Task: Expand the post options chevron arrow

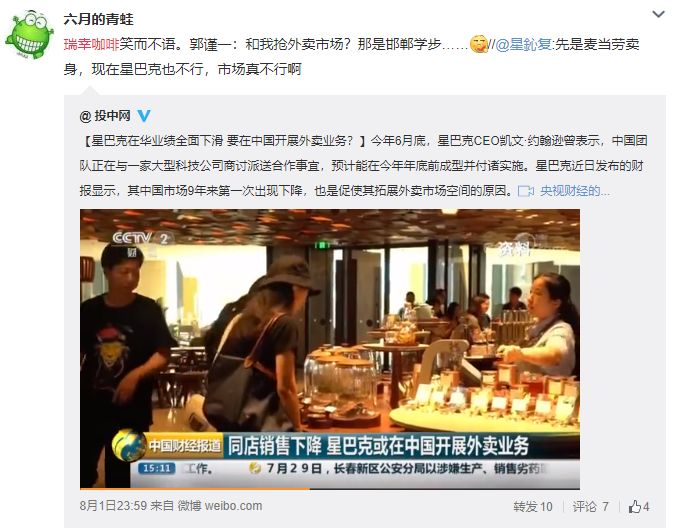Action: (x=658, y=15)
